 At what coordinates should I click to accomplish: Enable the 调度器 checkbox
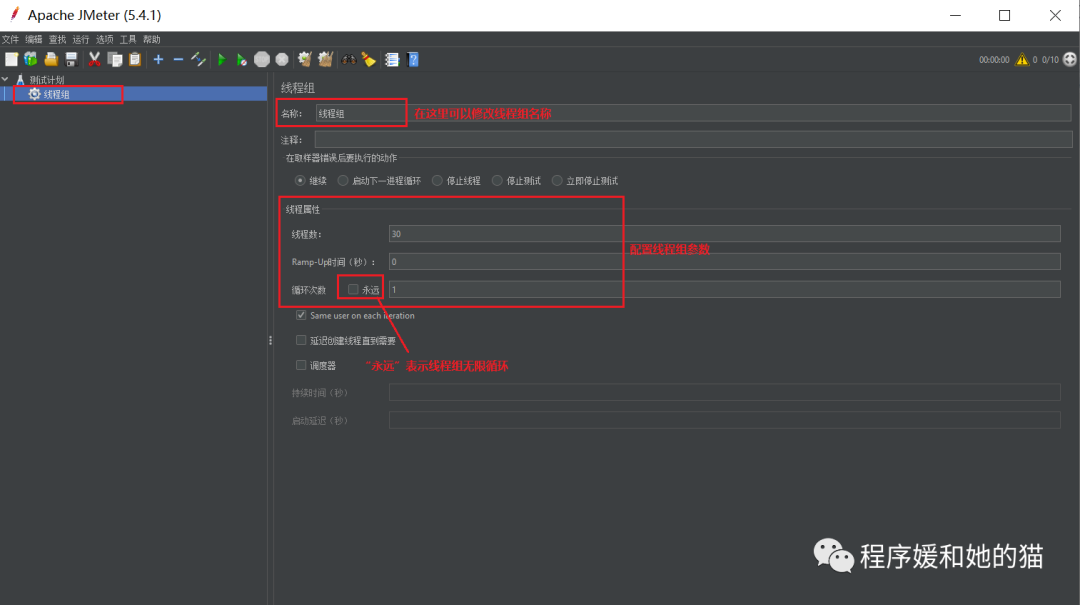click(301, 365)
